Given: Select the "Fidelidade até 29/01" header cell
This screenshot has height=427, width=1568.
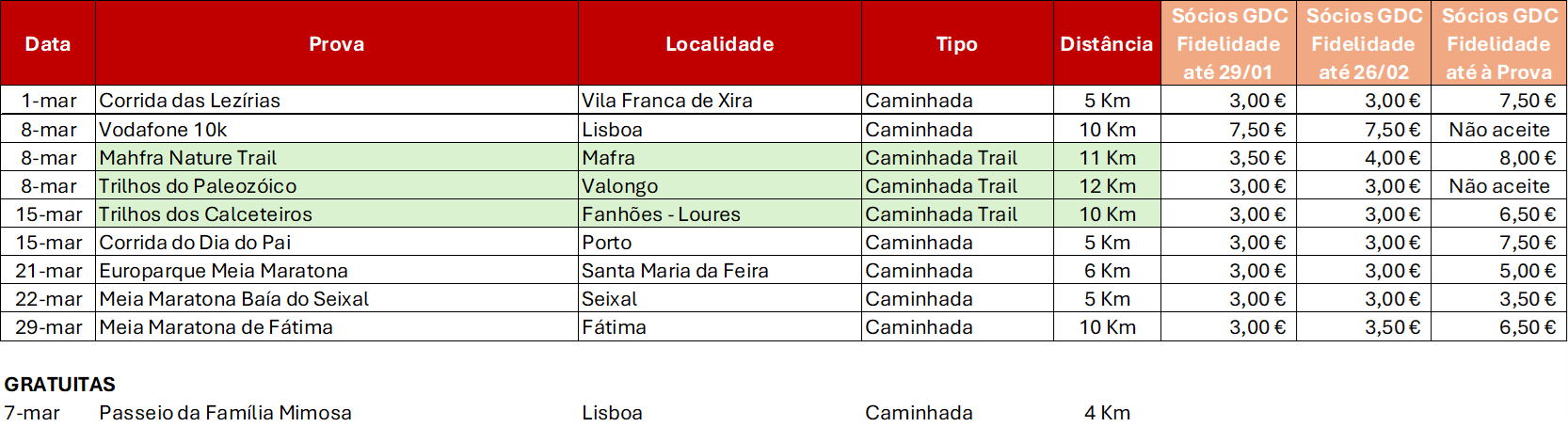Looking at the screenshot, I should click(x=1228, y=44).
